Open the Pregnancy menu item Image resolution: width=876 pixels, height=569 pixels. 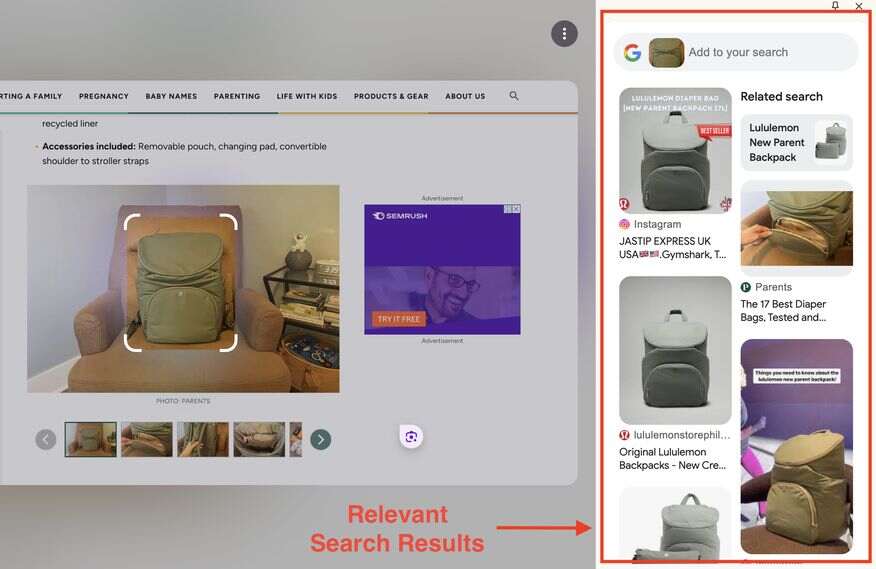tap(104, 96)
